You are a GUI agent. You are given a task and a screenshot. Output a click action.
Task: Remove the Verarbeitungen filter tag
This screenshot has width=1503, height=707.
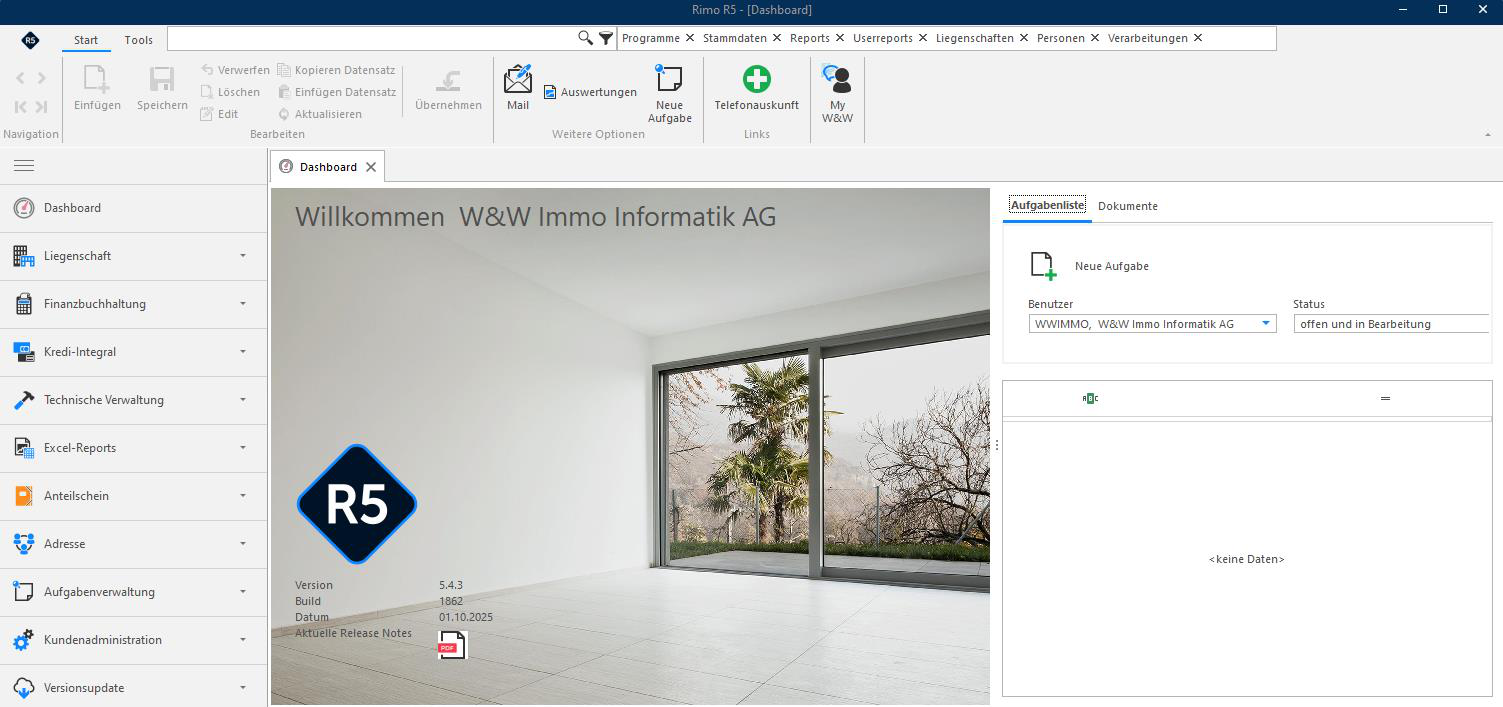click(1198, 38)
